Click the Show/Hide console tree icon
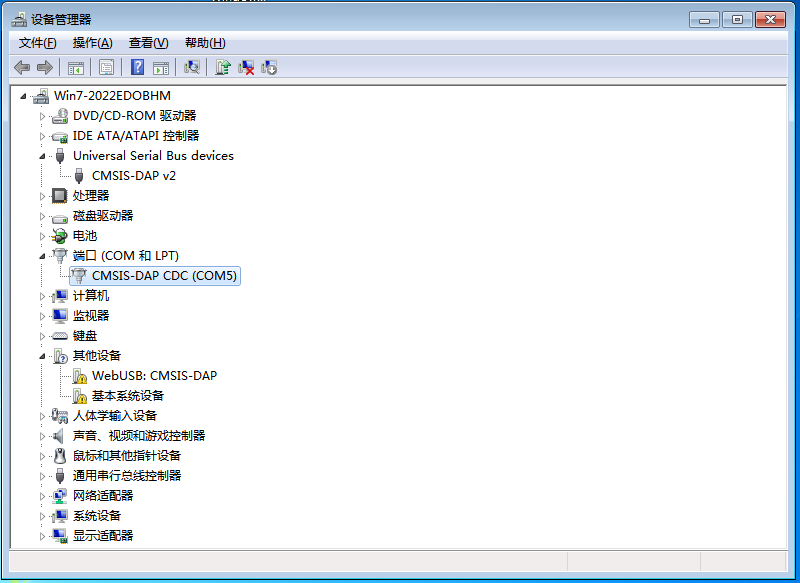This screenshot has height=583, width=800. coord(75,67)
